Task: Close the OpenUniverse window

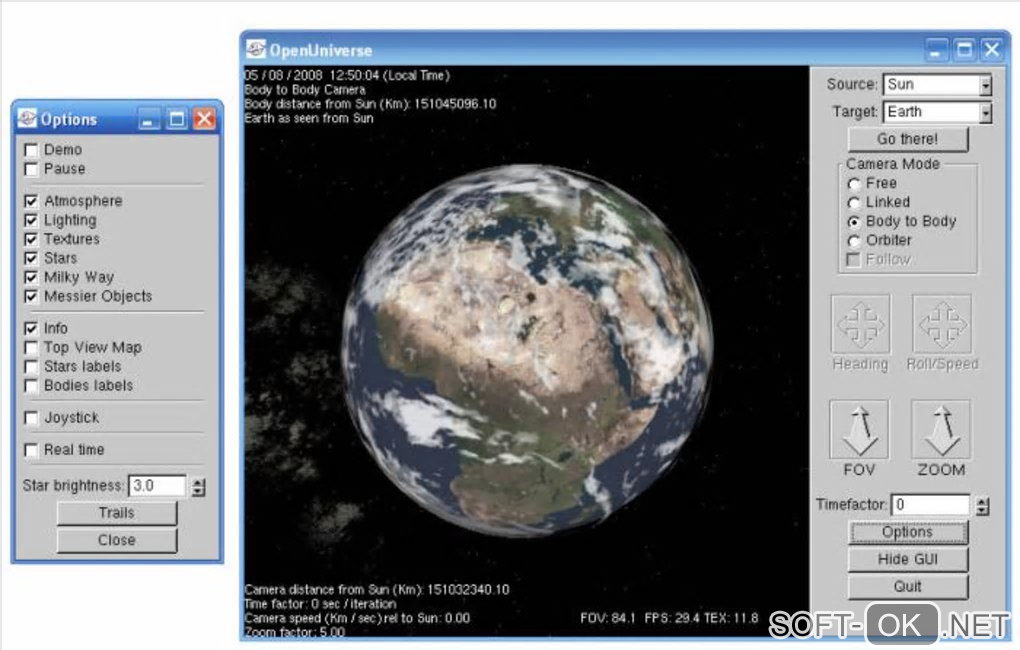Action: point(992,49)
